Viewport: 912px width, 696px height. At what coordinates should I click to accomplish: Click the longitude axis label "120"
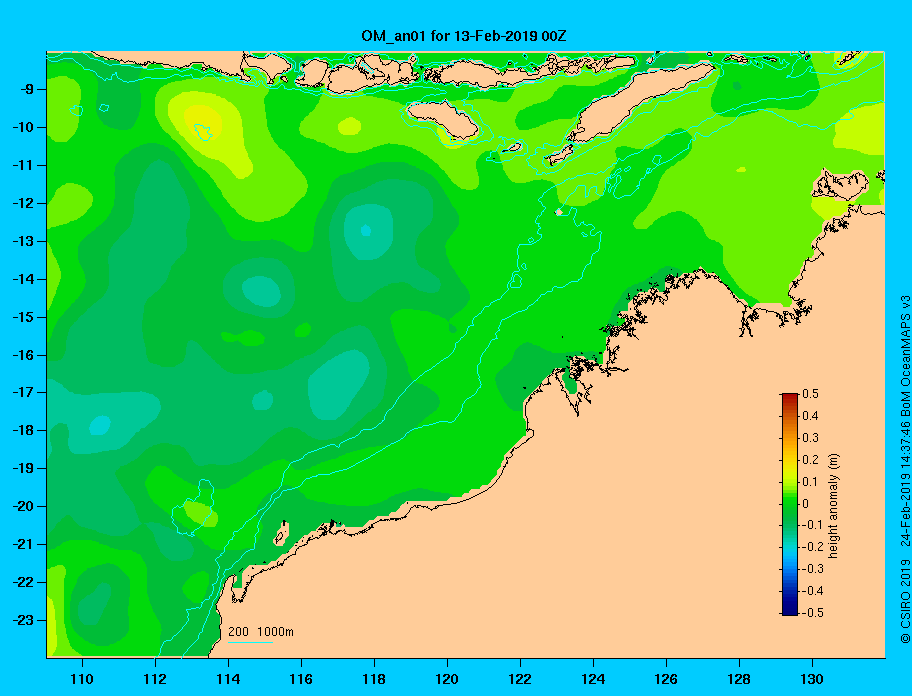pos(447,679)
